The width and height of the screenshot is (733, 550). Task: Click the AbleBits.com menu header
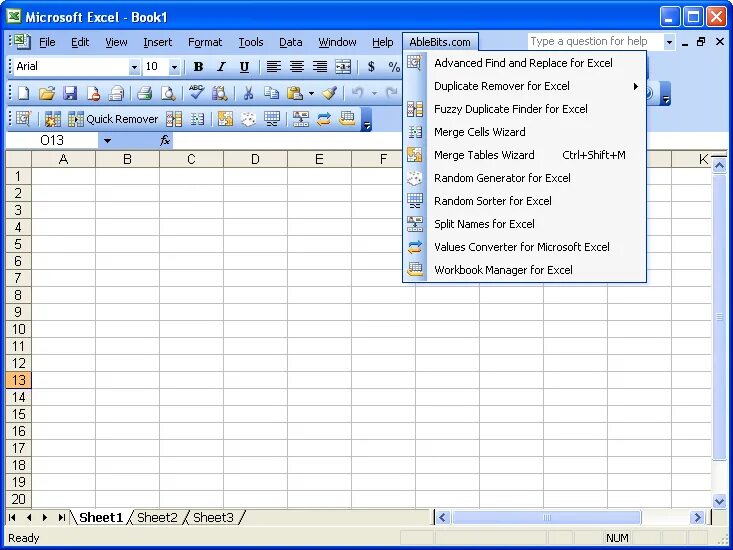(x=440, y=42)
